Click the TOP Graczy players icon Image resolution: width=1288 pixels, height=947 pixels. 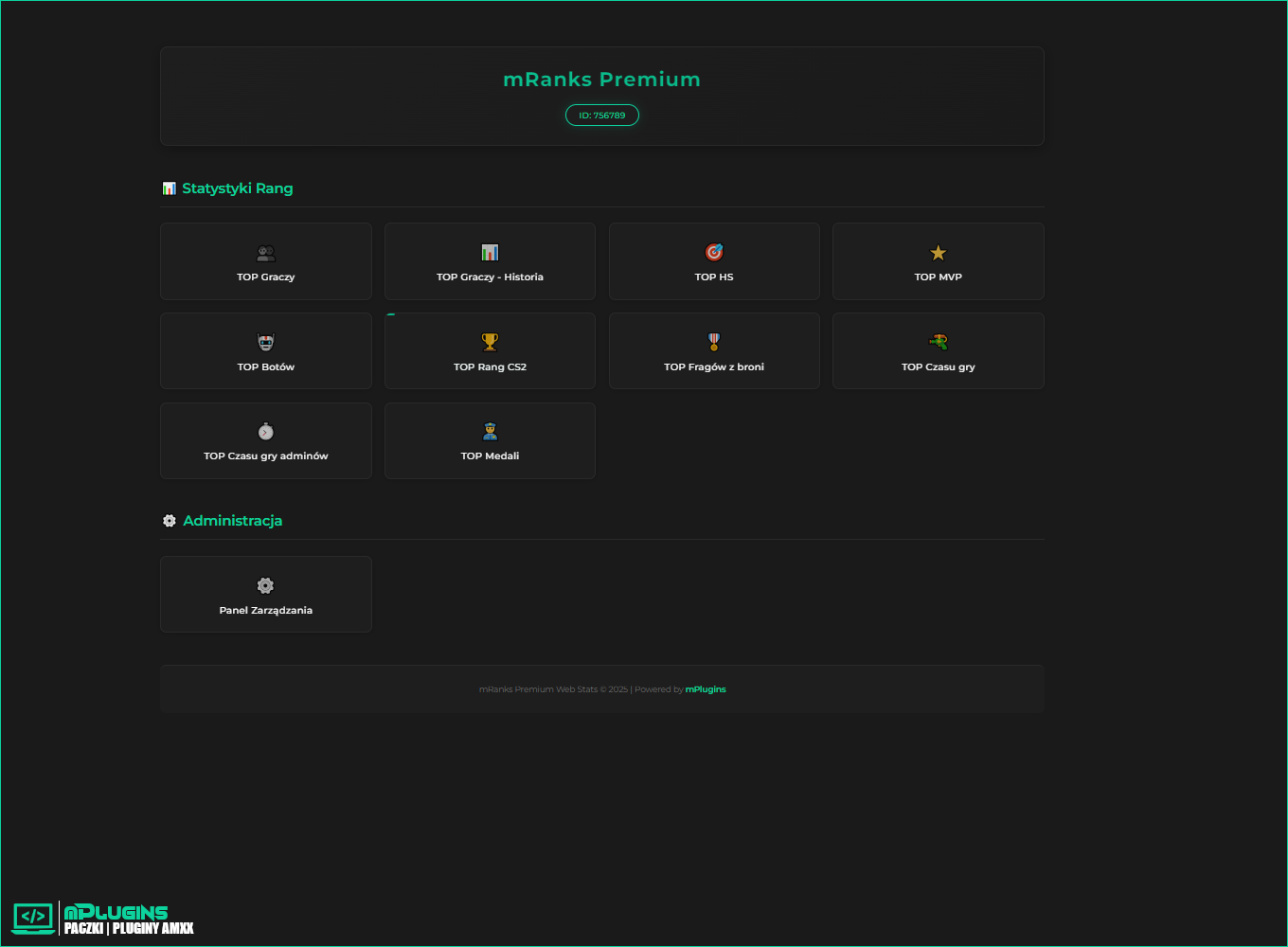pos(266,253)
